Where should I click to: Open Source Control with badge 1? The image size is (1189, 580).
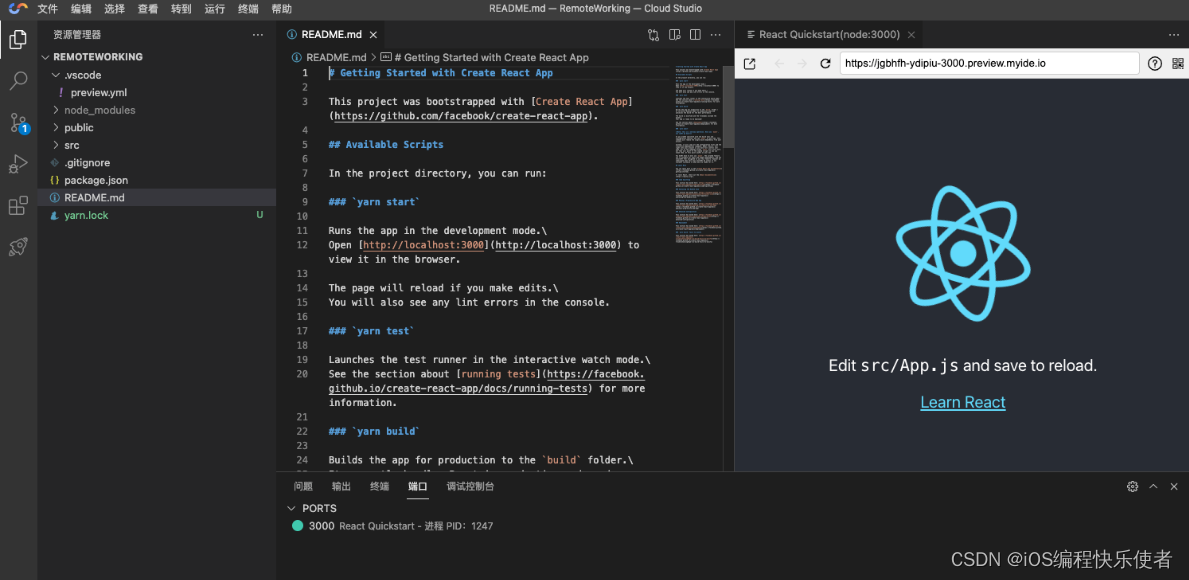[x=18, y=122]
